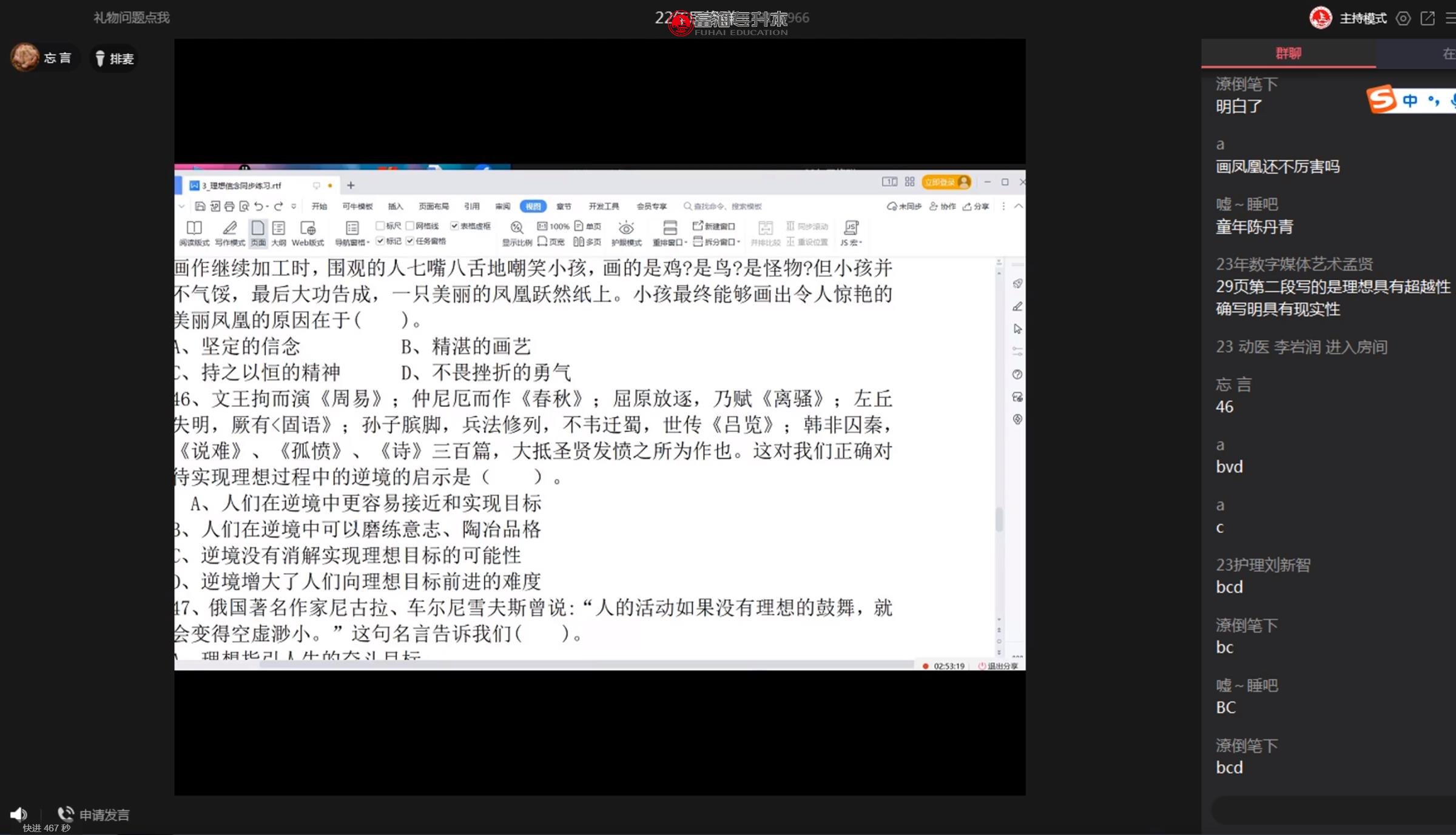Click the chat message input box
This screenshot has width=1456, height=835.
click(x=1333, y=810)
